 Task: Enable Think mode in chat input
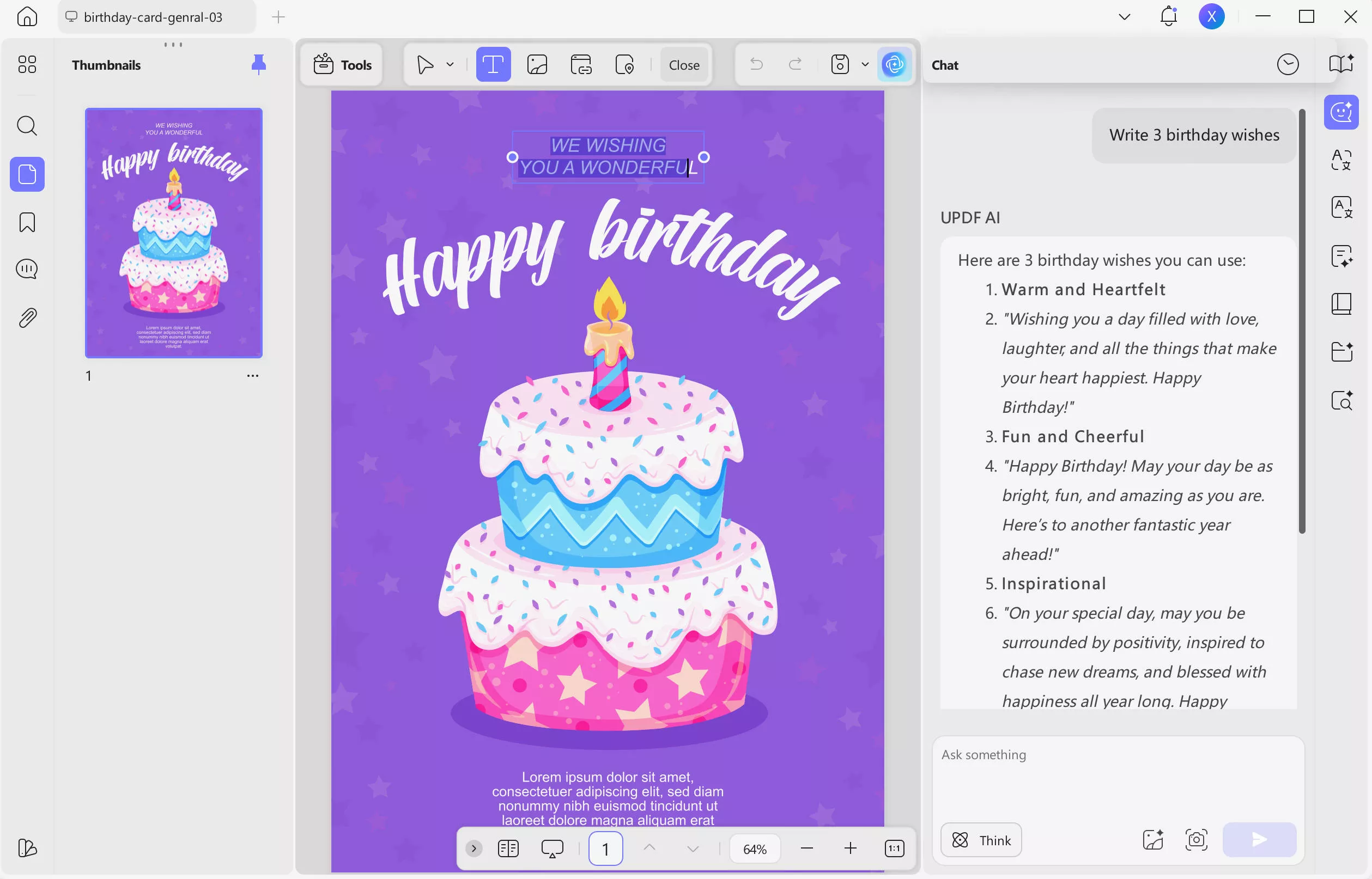click(x=980, y=840)
